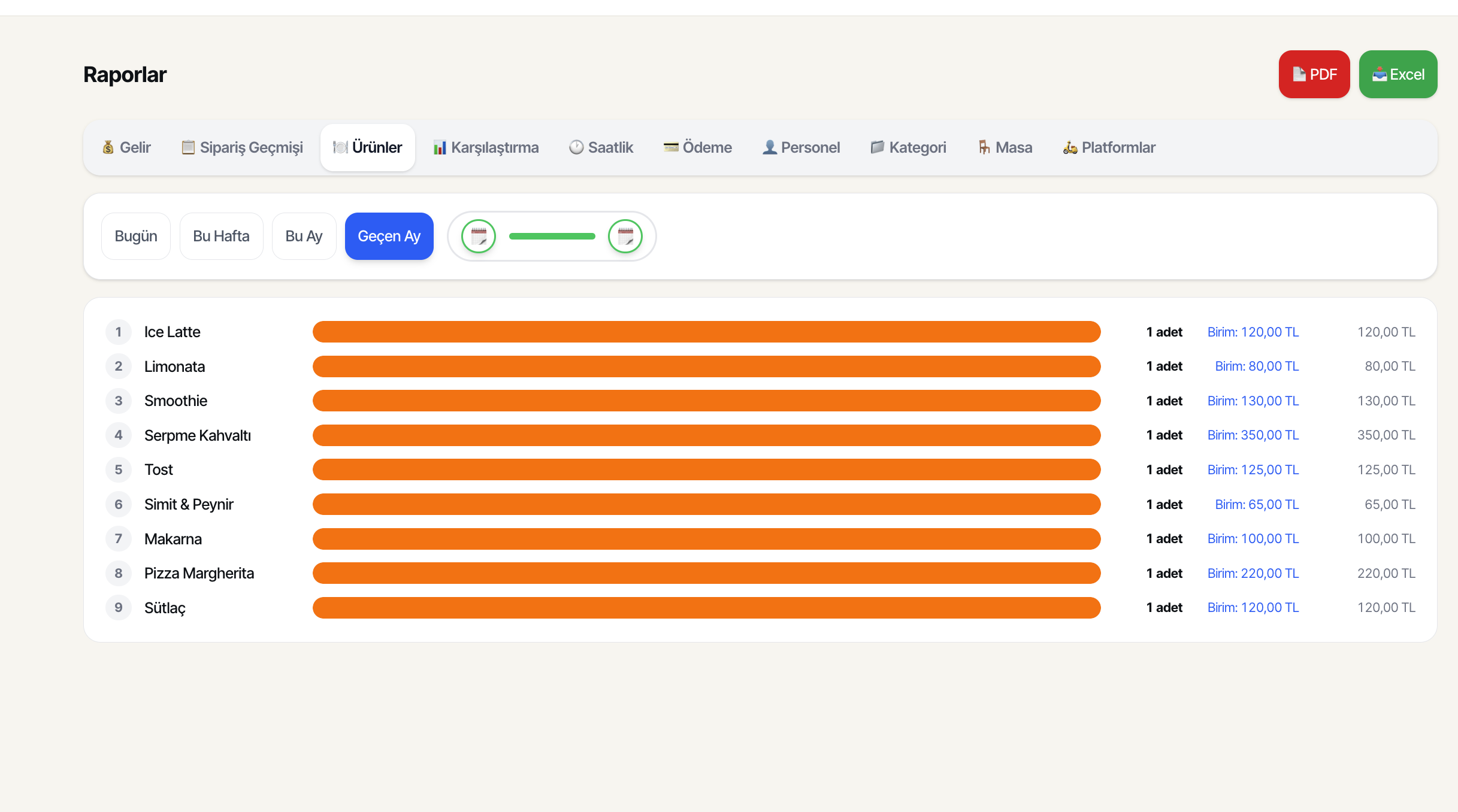The width and height of the screenshot is (1458, 812).
Task: Click the scooter icon on Platformlar
Action: click(x=1070, y=147)
